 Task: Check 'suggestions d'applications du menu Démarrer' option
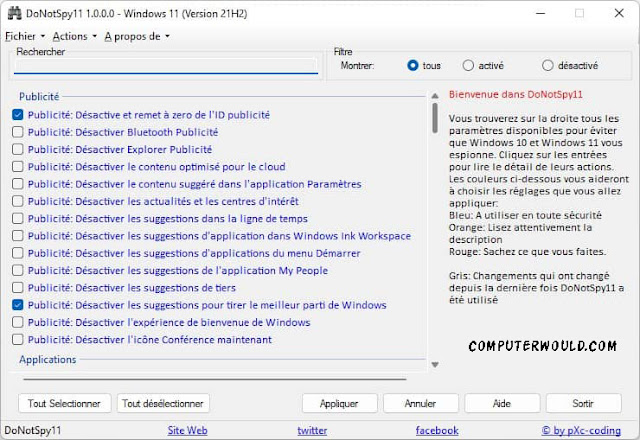[18, 253]
